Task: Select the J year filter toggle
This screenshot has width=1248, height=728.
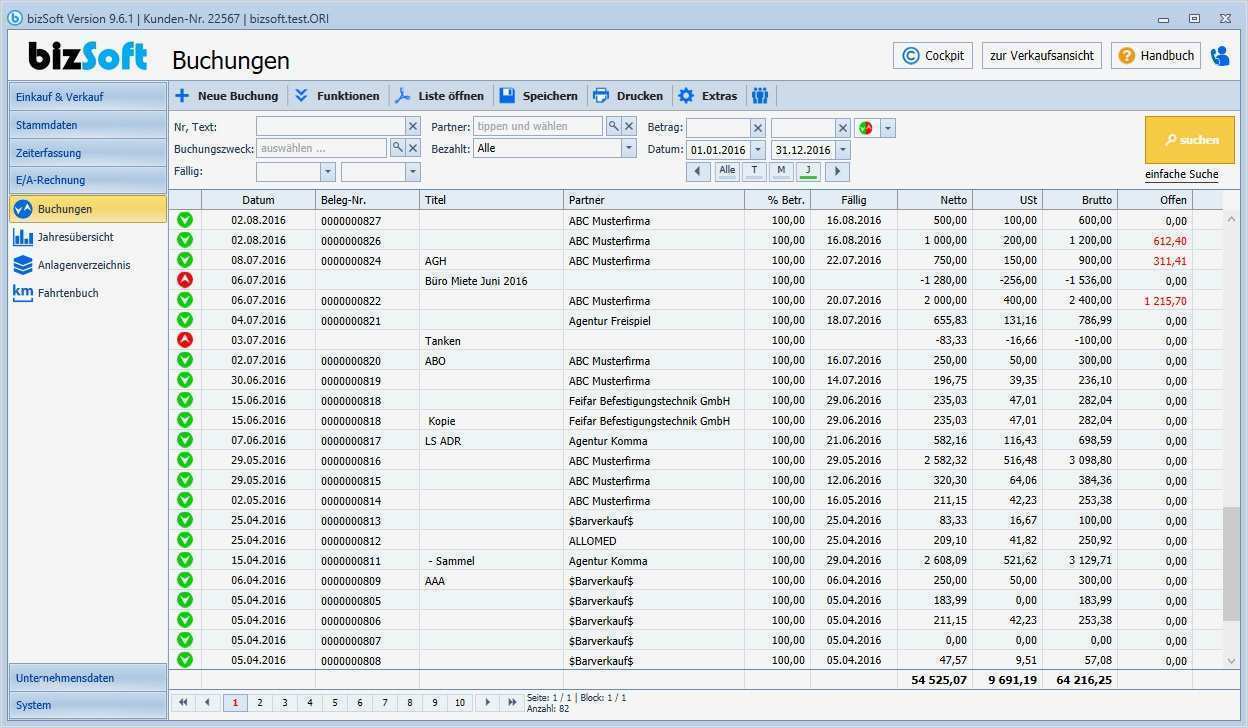Action: click(806, 171)
